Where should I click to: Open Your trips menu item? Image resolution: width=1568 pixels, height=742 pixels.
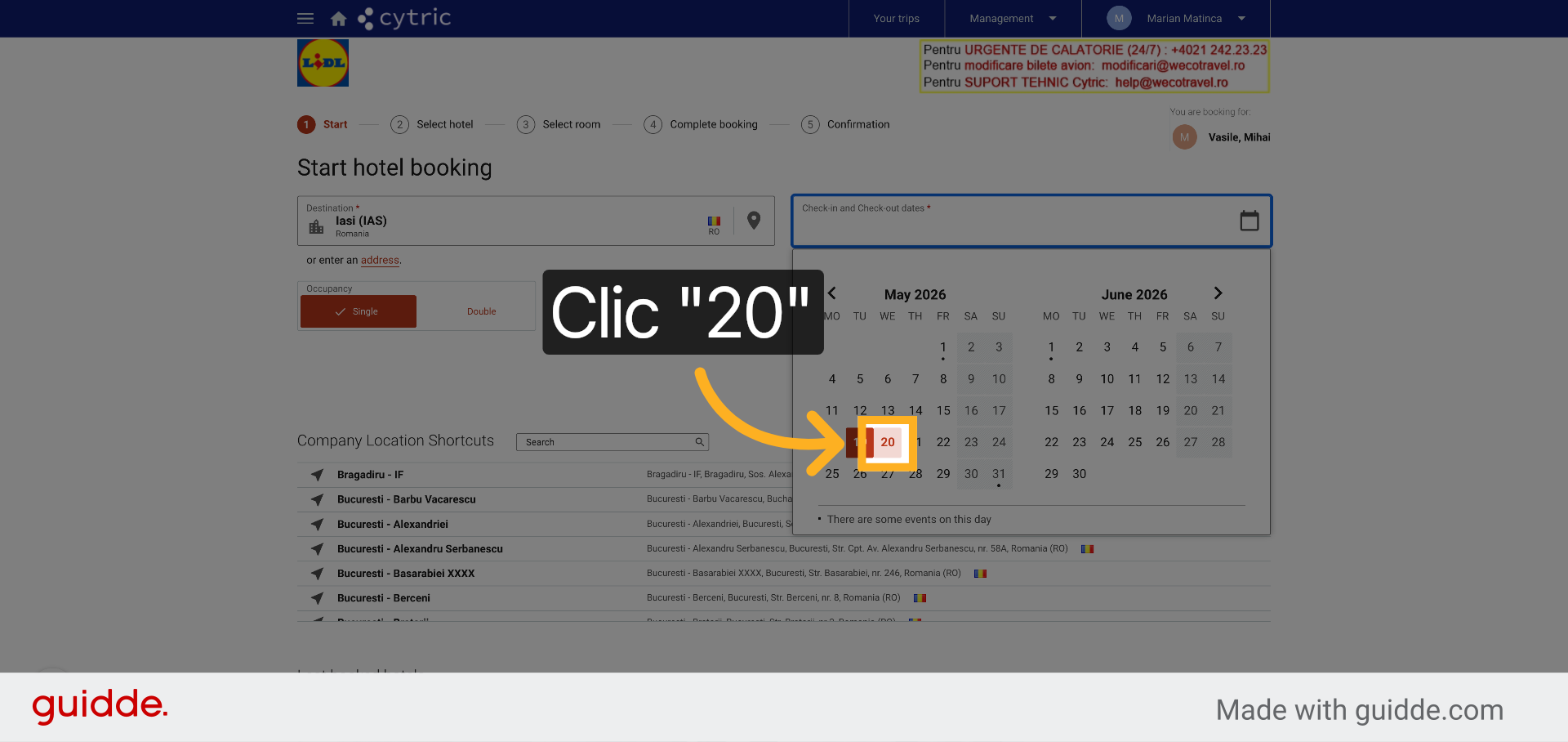[x=896, y=19]
